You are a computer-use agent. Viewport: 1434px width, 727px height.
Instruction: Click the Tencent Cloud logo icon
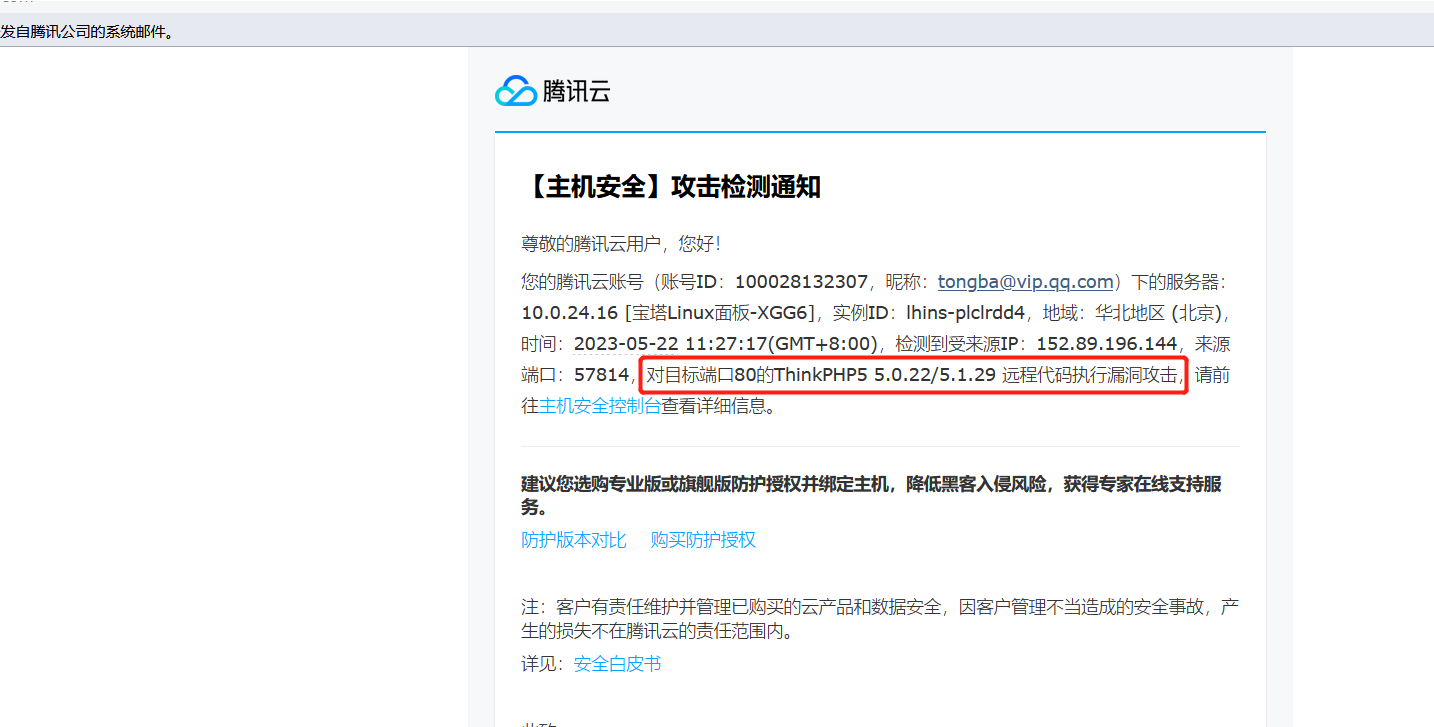click(x=516, y=91)
